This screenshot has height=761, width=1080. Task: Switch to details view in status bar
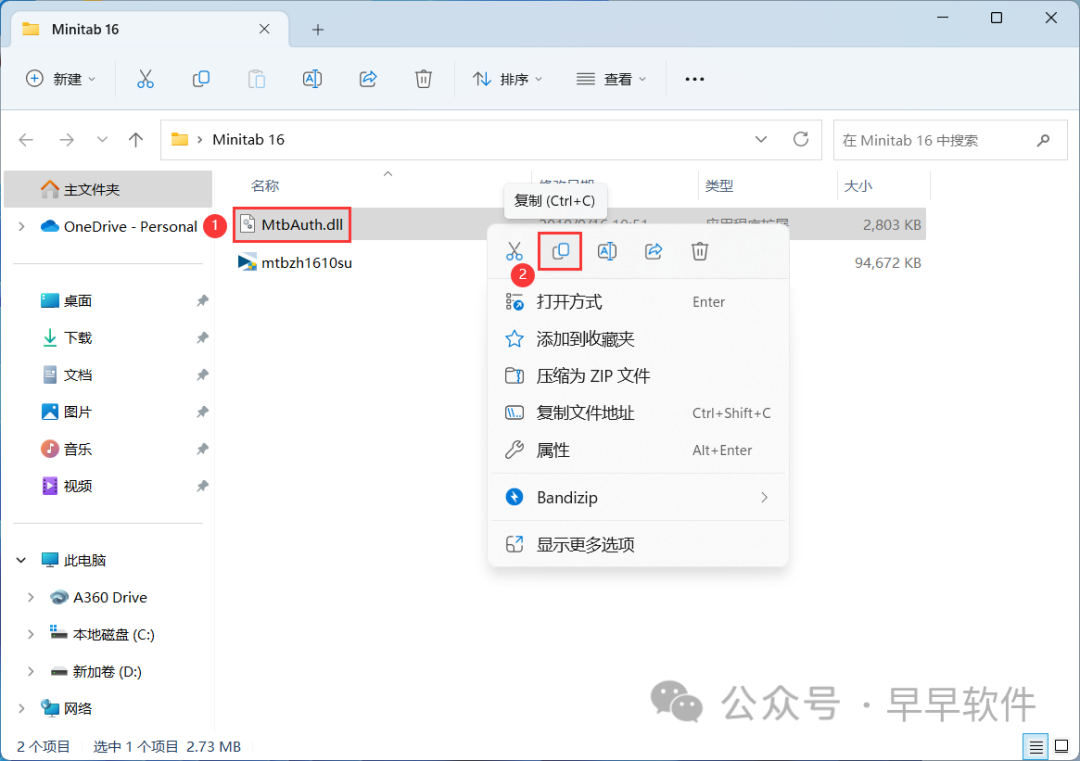1036,746
